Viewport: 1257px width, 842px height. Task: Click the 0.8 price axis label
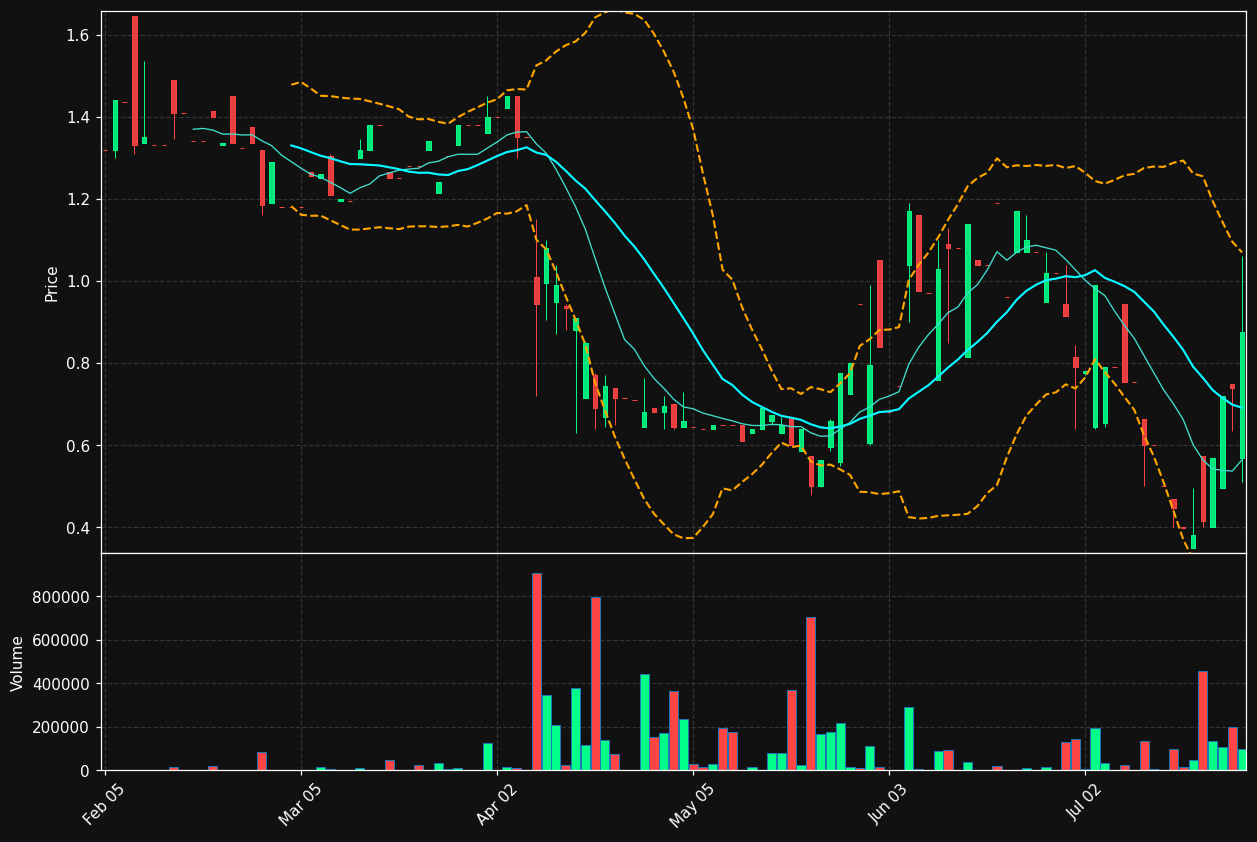77,364
